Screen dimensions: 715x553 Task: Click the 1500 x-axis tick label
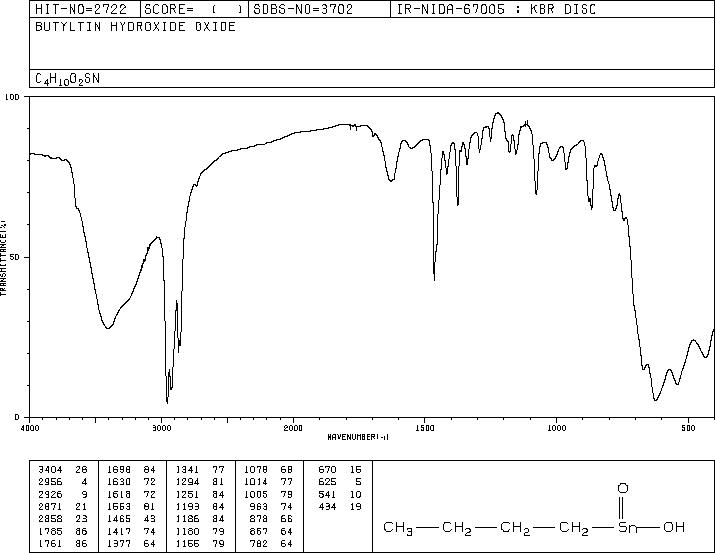425,428
